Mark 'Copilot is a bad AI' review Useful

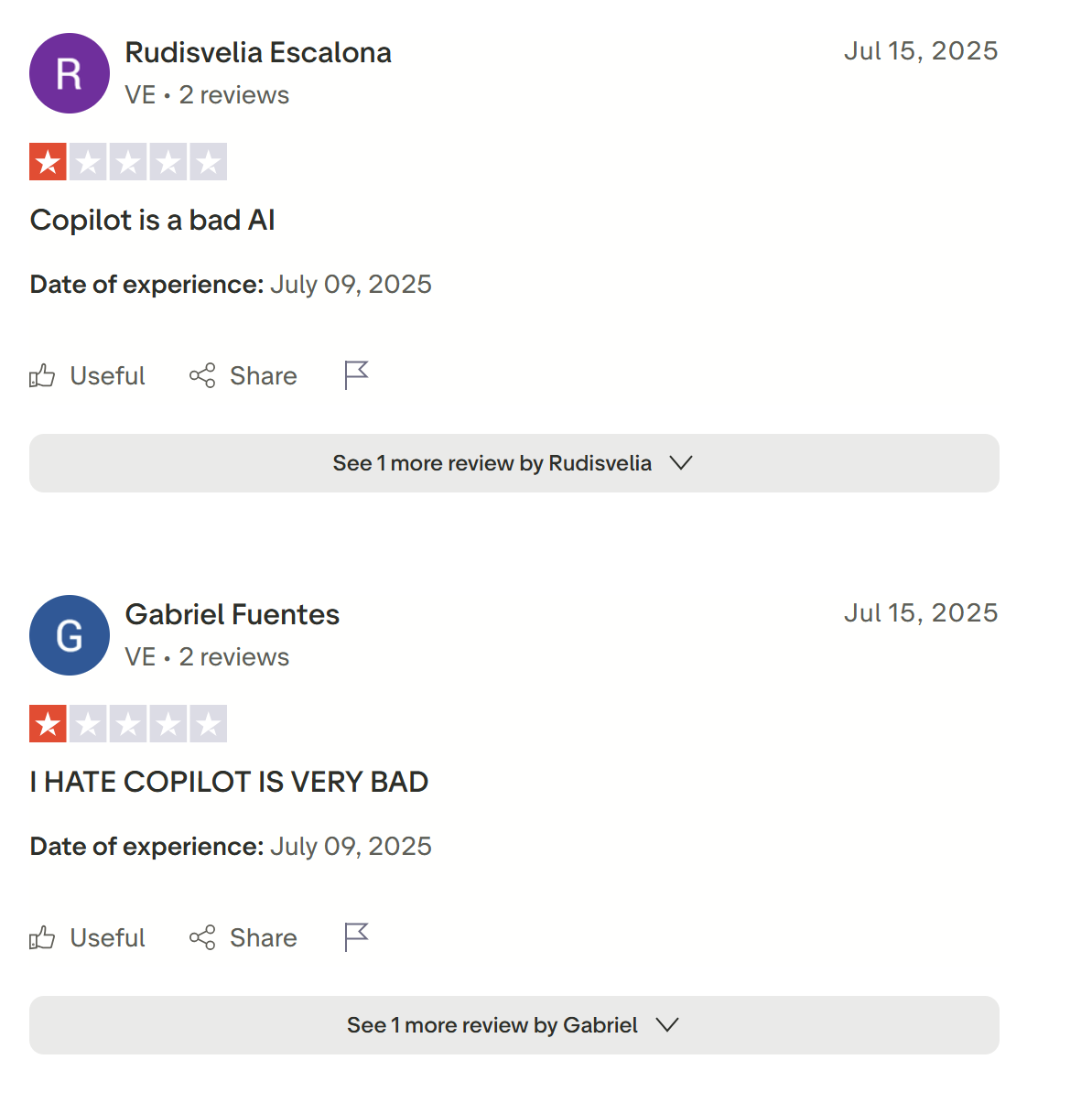[87, 375]
